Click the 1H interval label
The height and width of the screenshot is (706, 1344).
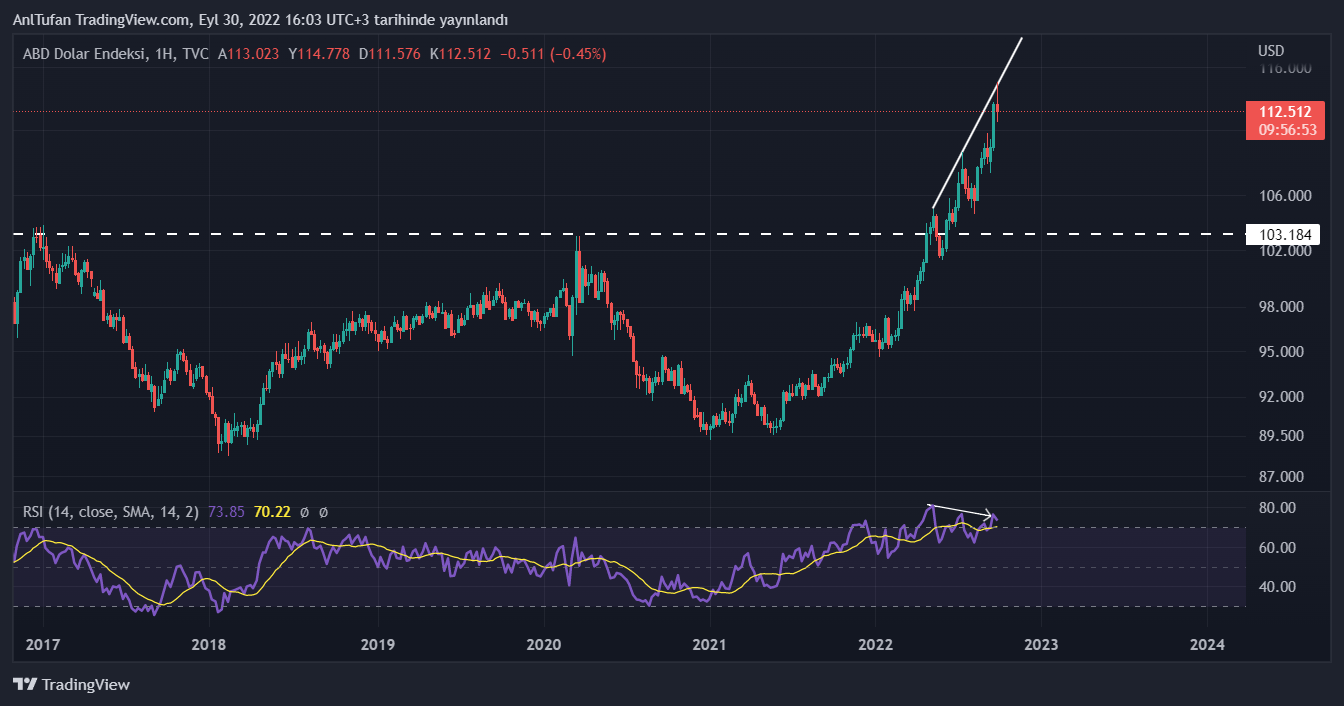(x=165, y=54)
